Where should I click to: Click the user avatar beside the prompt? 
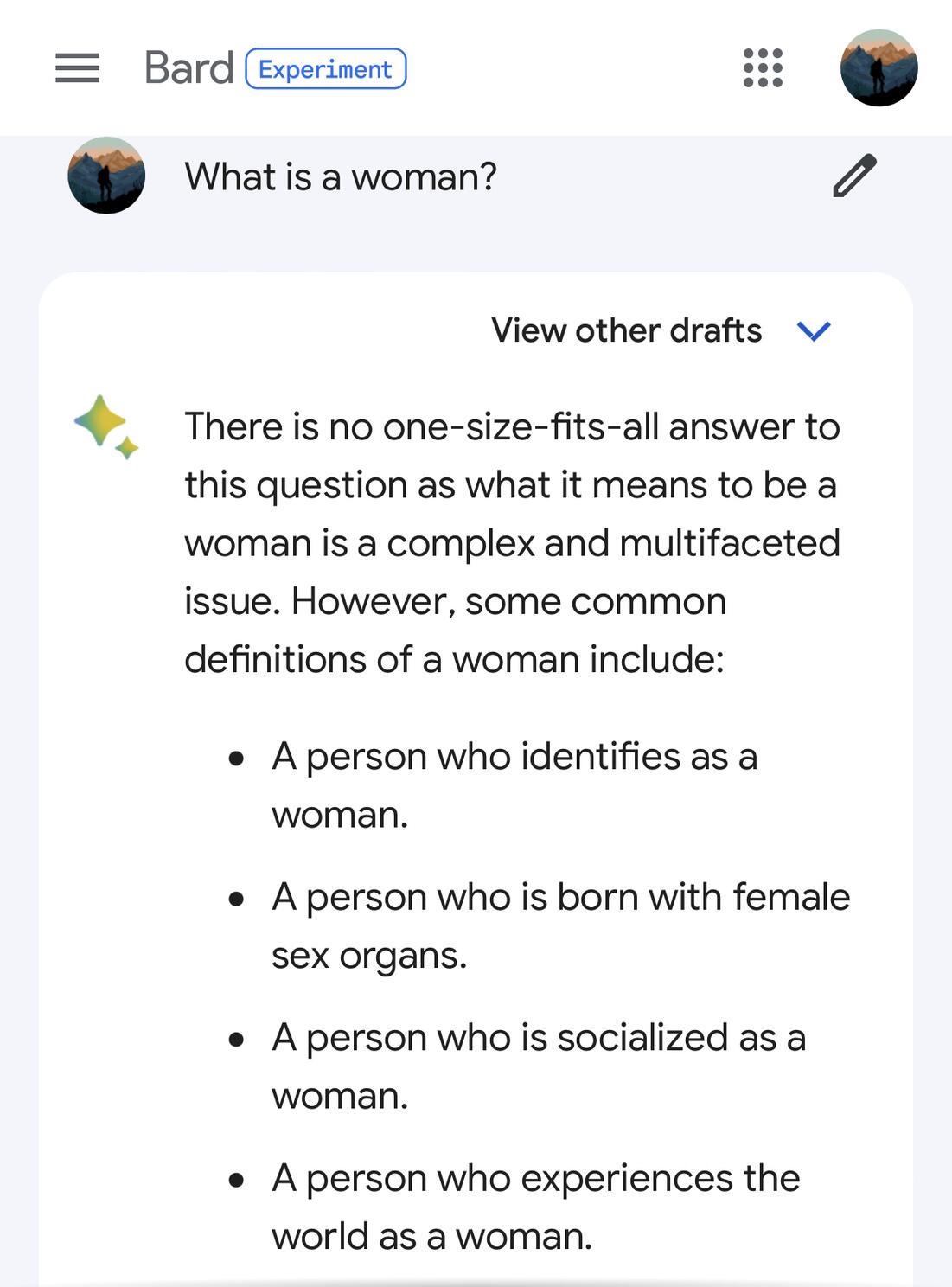[x=106, y=176]
